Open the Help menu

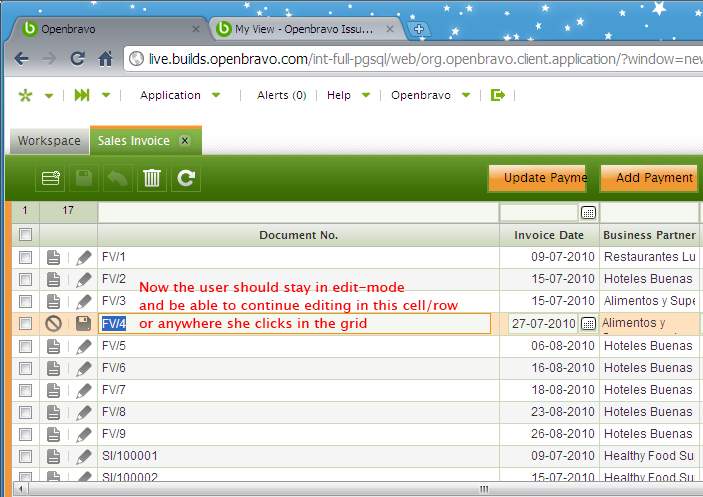(x=338, y=95)
